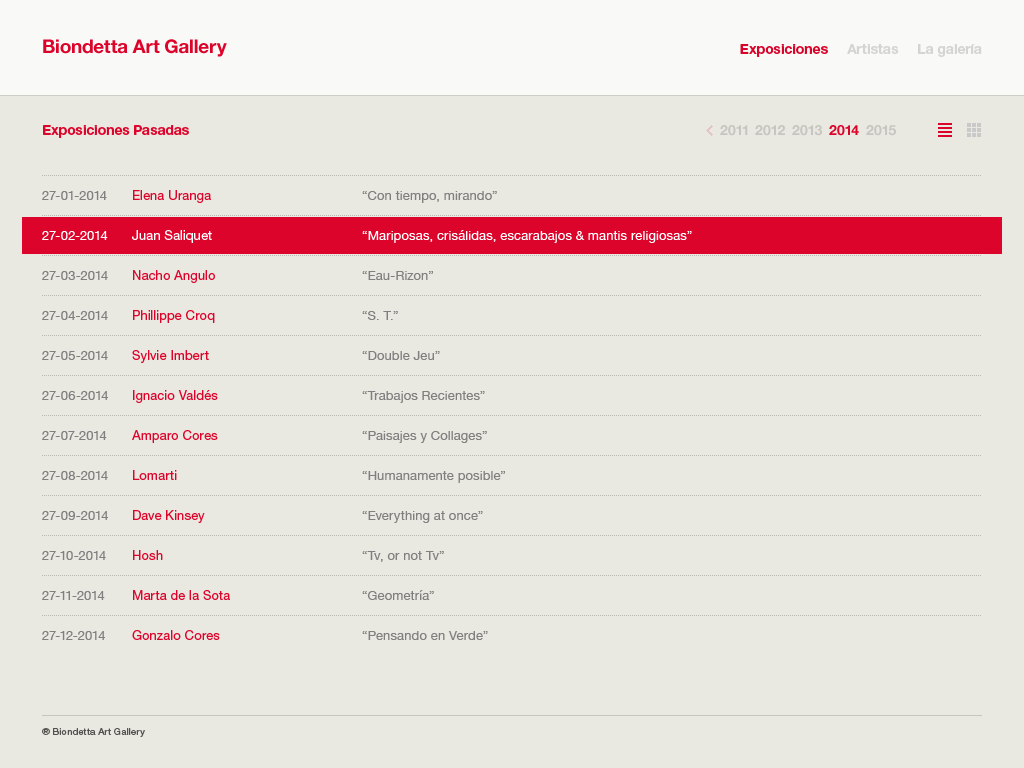Open artist Marta de la Sota
The height and width of the screenshot is (768, 1024).
[181, 596]
